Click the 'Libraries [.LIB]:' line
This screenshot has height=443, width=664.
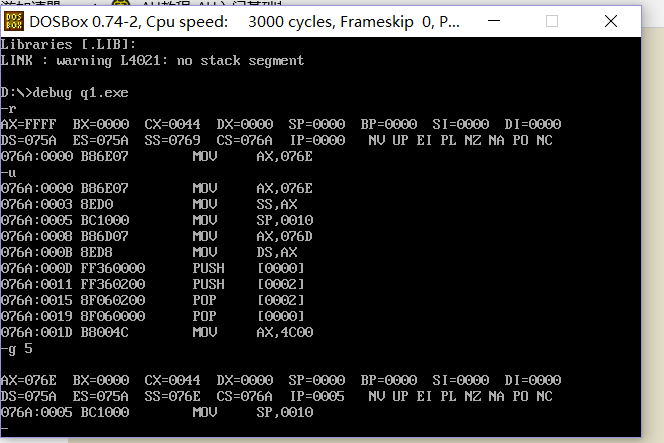pos(68,44)
